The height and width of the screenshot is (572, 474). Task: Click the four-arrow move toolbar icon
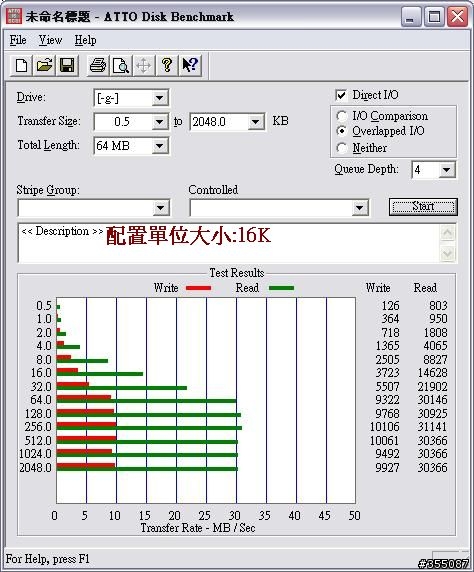click(x=143, y=65)
